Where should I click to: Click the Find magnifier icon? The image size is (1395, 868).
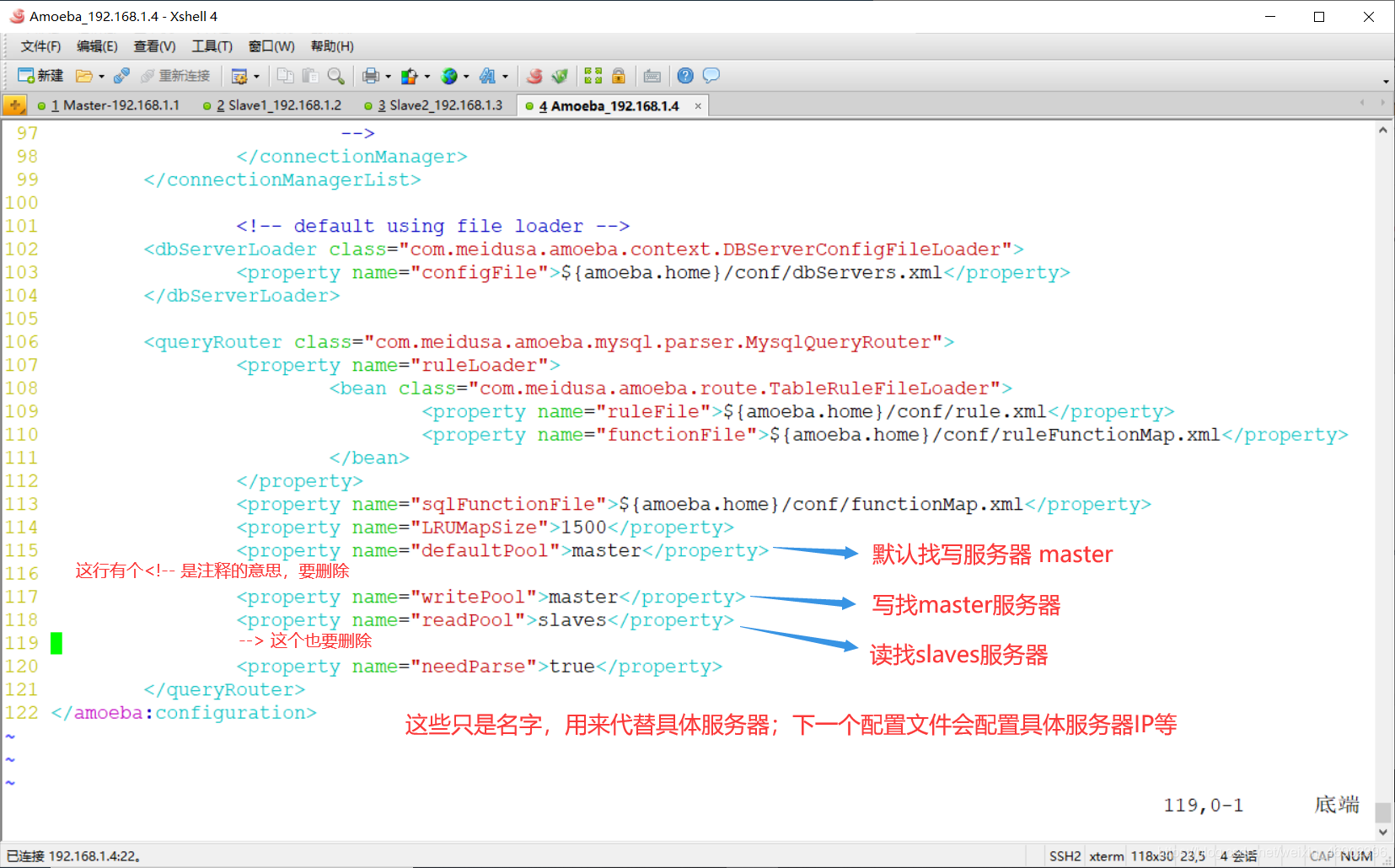point(335,76)
